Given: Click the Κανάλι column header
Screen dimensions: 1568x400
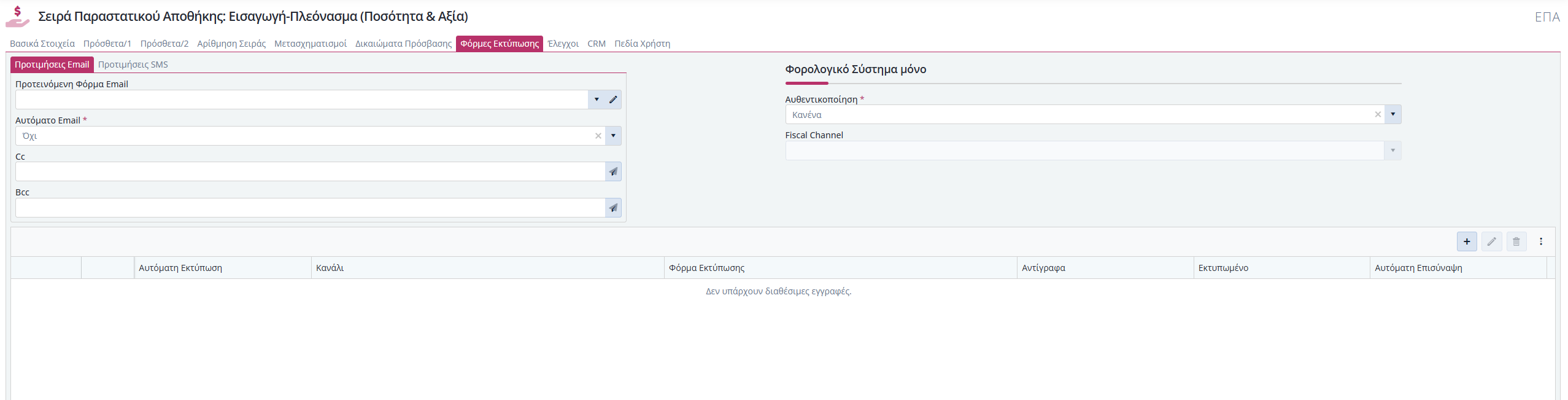Looking at the screenshot, I should 488,268.
